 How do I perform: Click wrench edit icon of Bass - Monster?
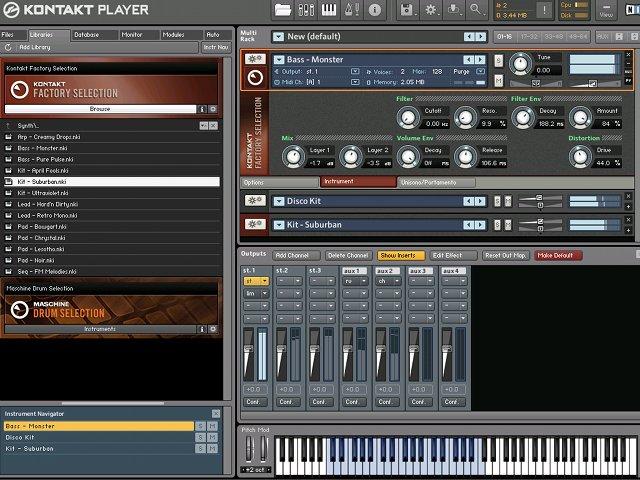[x=255, y=59]
